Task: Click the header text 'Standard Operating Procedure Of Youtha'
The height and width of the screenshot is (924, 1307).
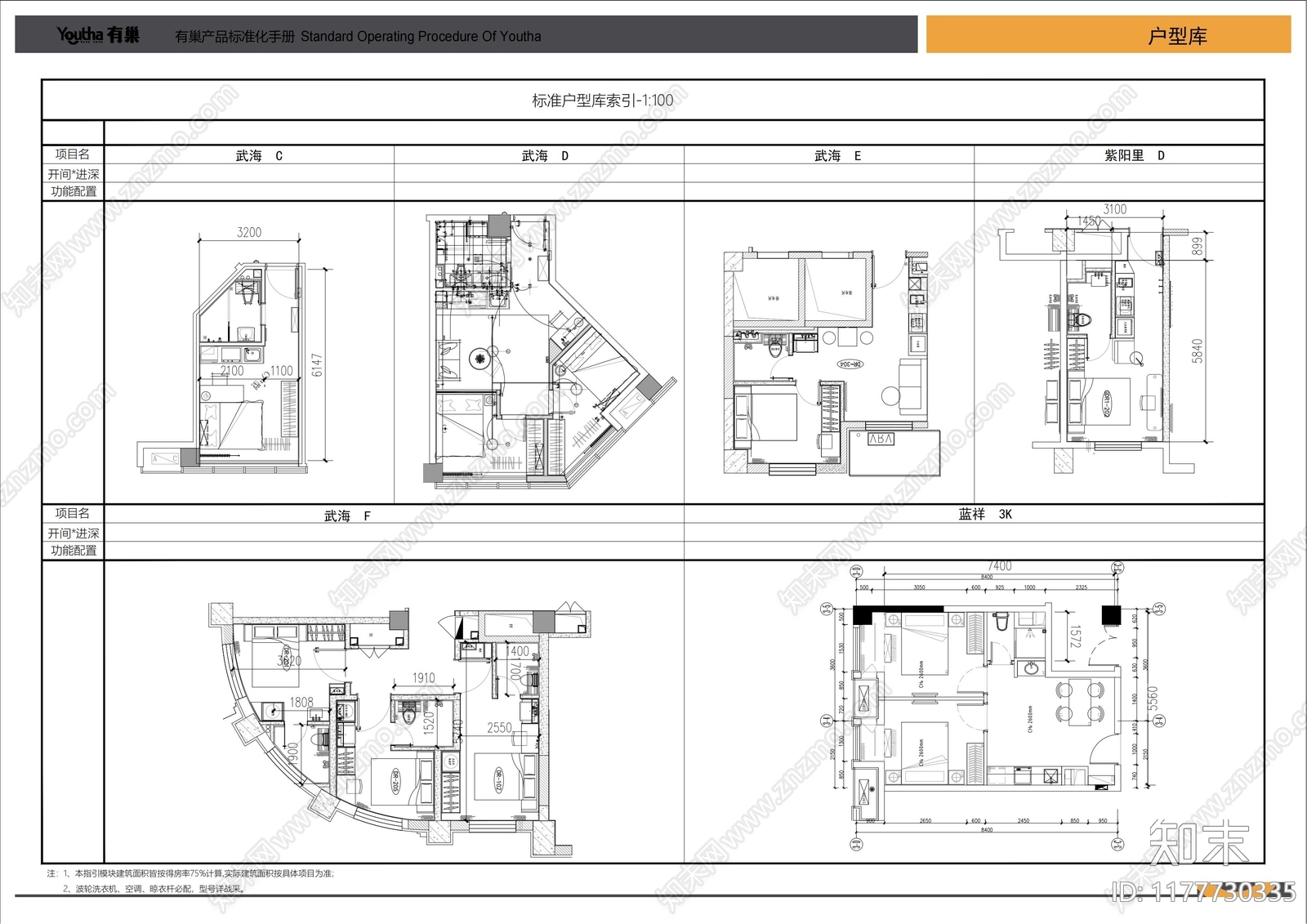Action: (421, 36)
